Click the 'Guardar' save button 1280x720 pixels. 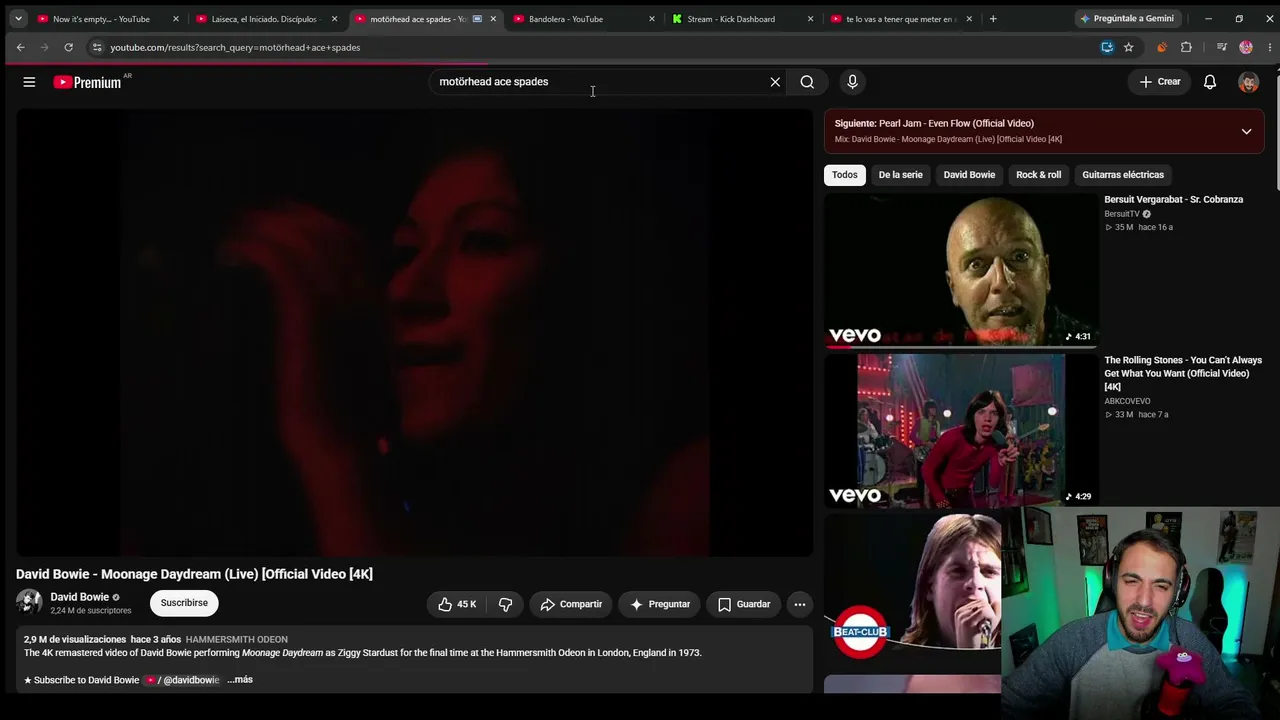744,604
